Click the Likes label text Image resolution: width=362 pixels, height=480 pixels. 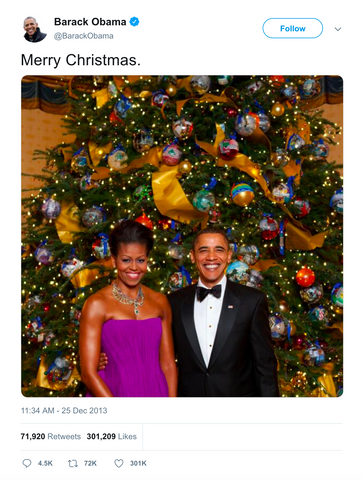[127, 436]
